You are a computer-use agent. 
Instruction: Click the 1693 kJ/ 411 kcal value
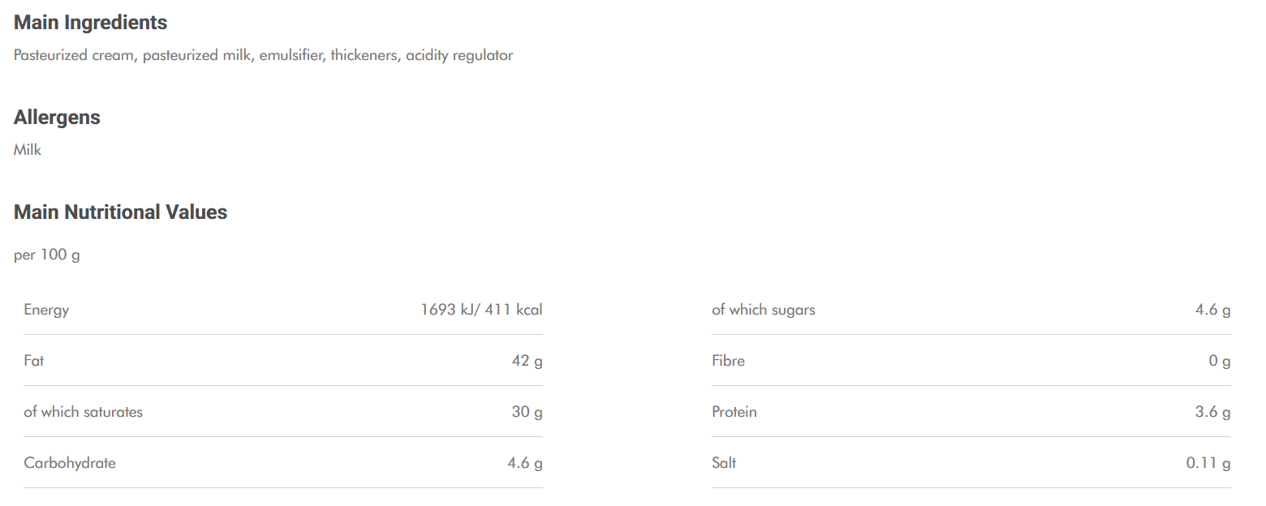click(x=481, y=310)
